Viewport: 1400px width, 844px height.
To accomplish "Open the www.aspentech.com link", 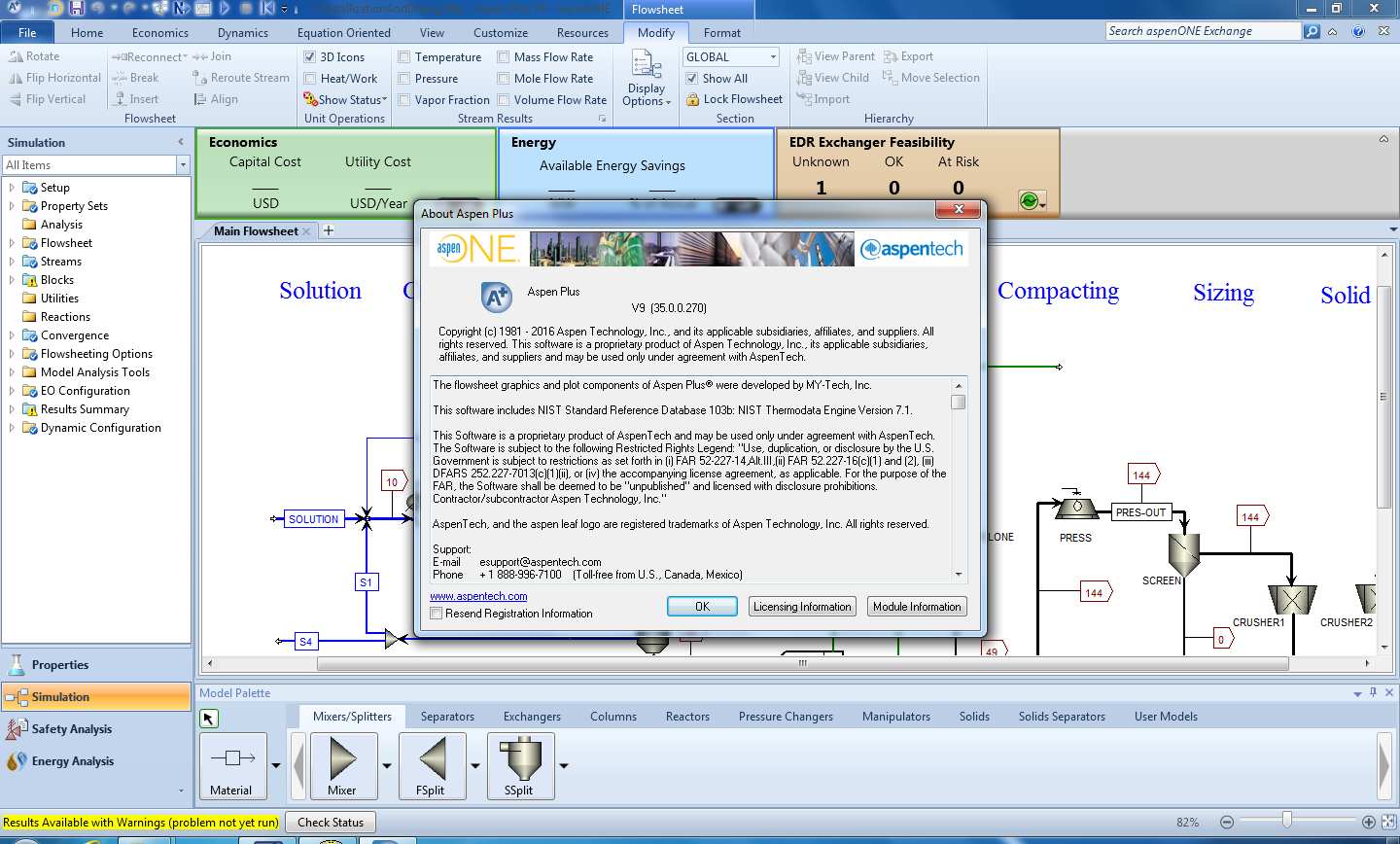I will point(478,596).
